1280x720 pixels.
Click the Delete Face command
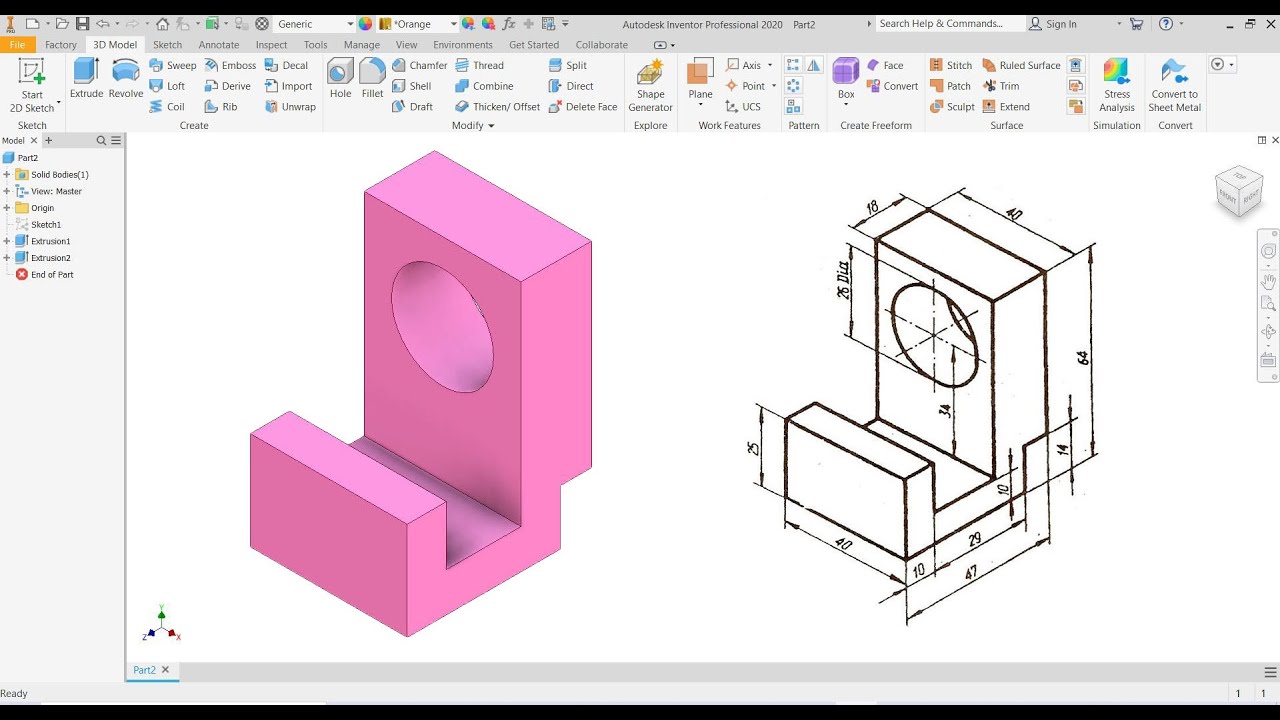(583, 107)
